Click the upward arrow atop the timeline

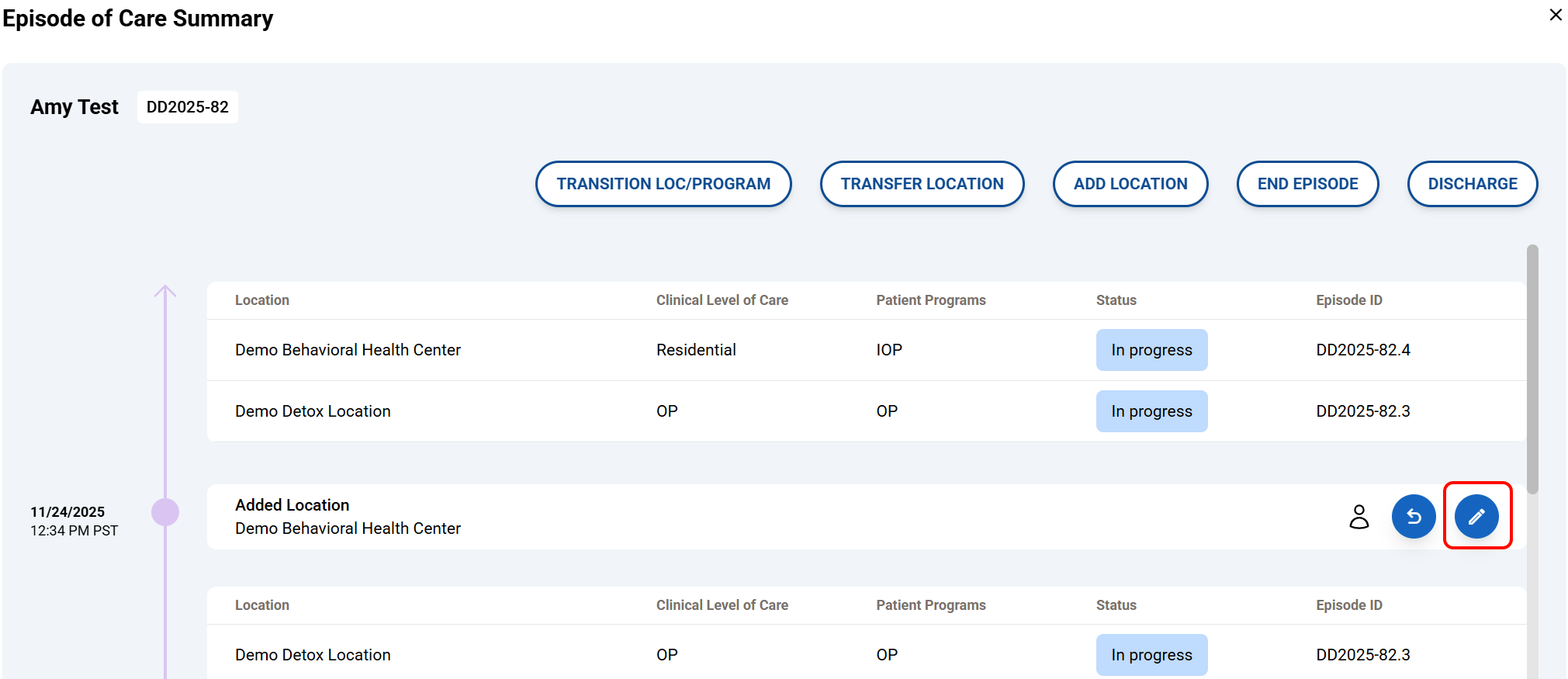tap(165, 292)
